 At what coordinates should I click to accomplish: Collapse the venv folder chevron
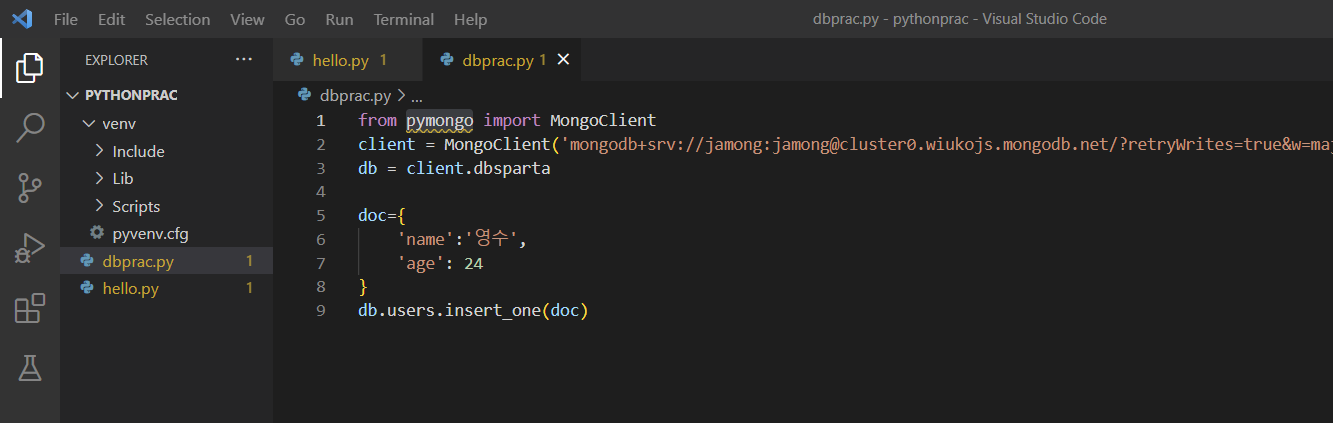[x=88, y=124]
